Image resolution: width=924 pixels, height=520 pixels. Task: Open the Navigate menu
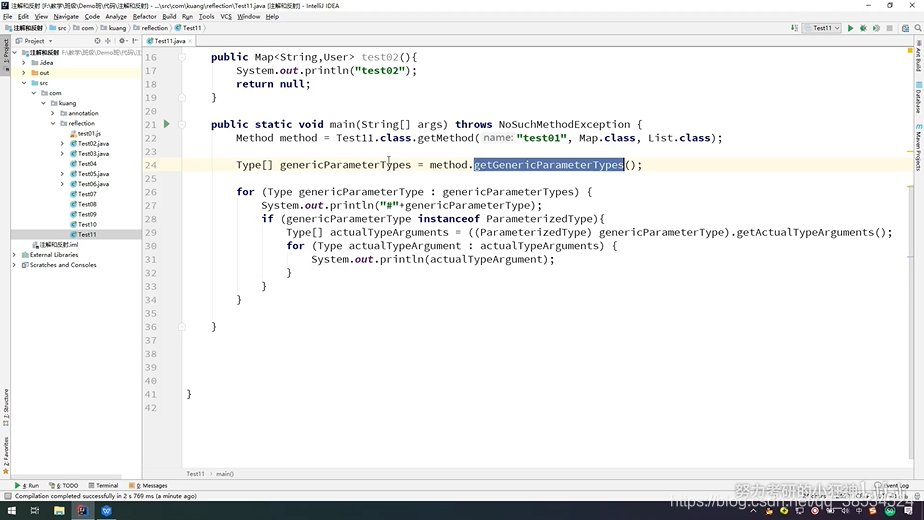[66, 17]
